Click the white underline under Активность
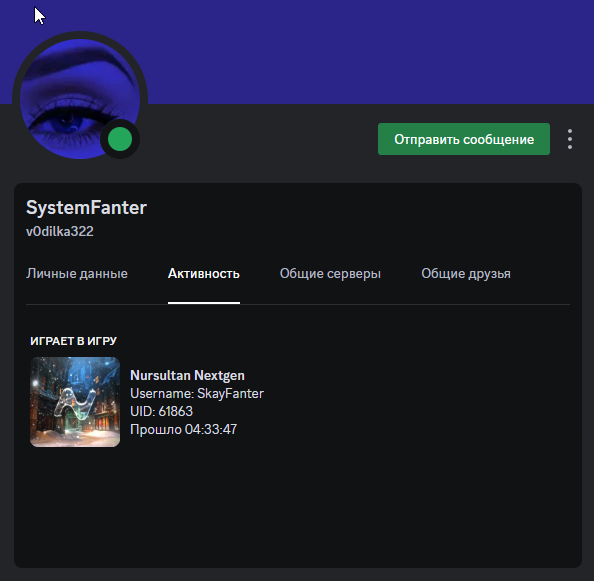 pyautogui.click(x=204, y=303)
